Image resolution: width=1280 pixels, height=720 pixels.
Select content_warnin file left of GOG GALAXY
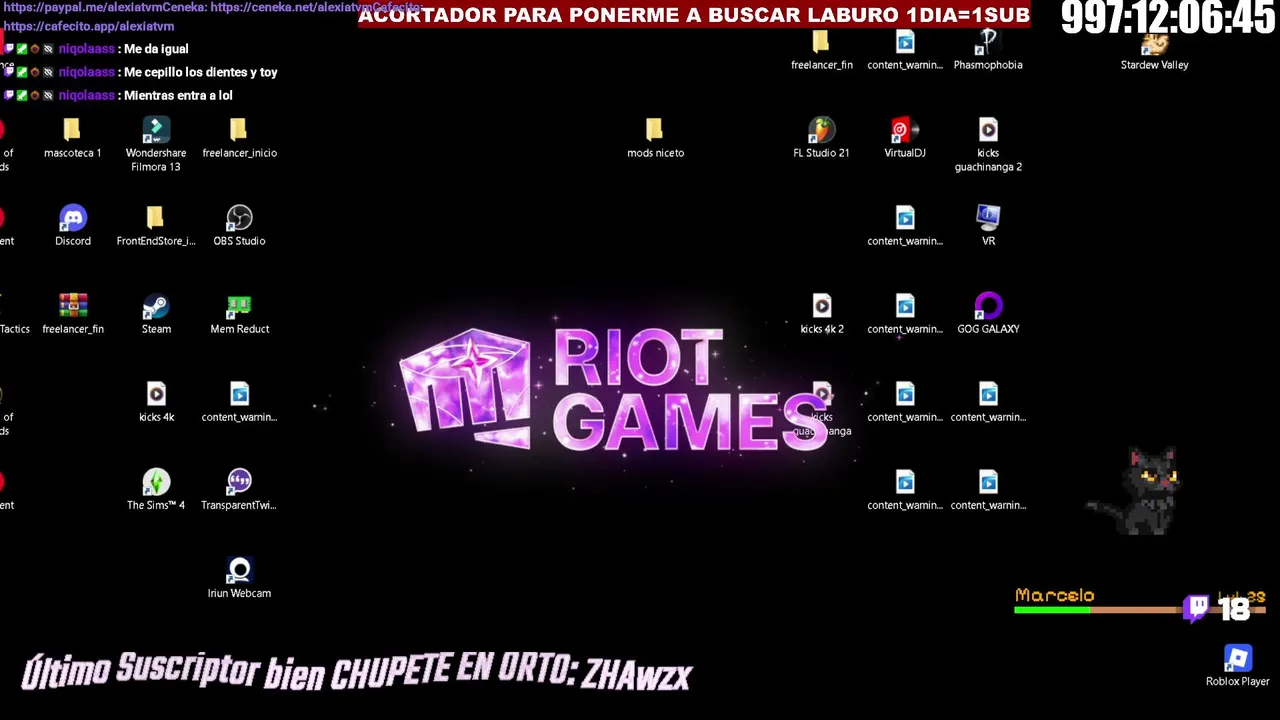pos(905,315)
